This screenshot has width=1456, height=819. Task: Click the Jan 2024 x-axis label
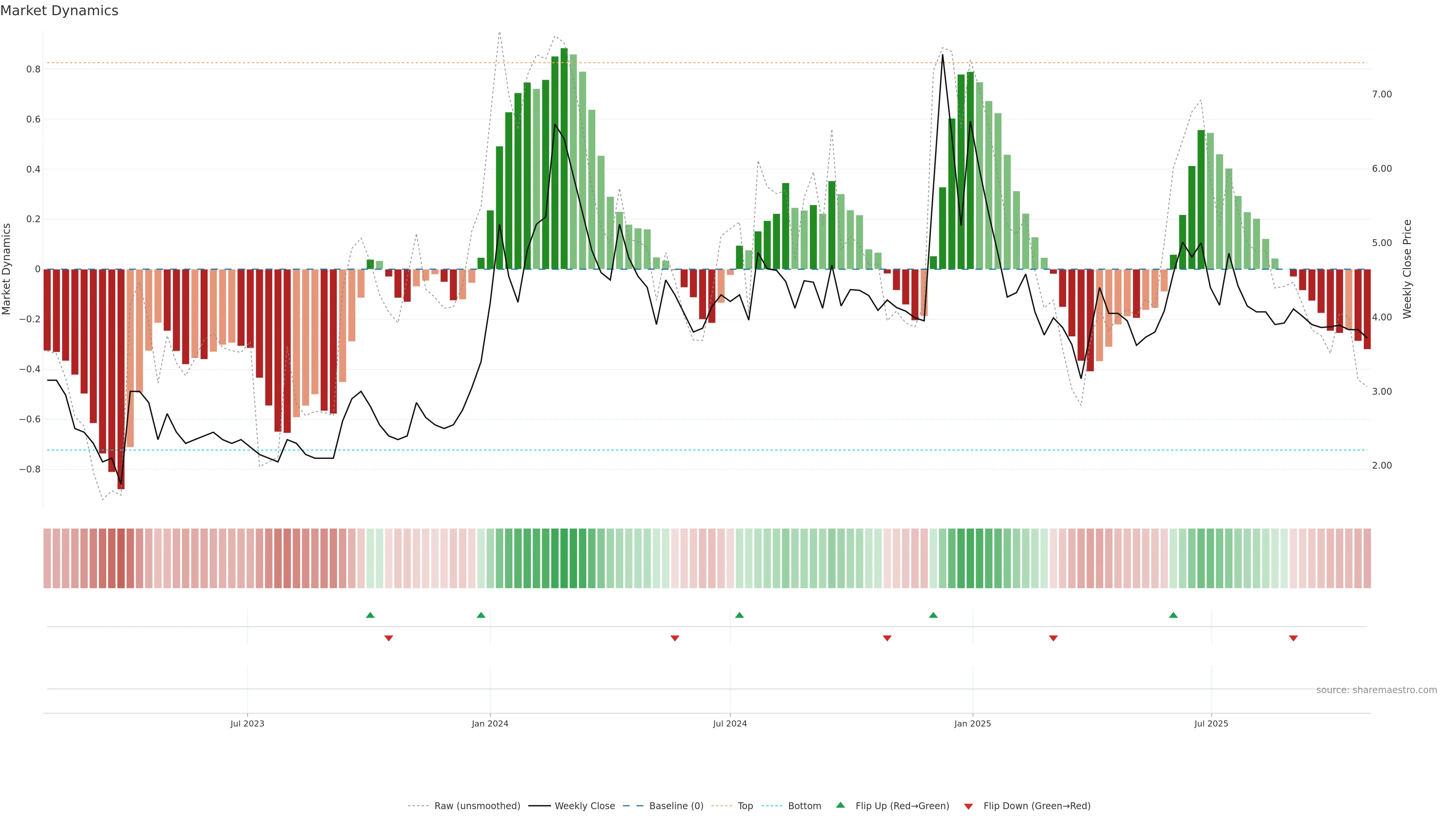pos(490,723)
